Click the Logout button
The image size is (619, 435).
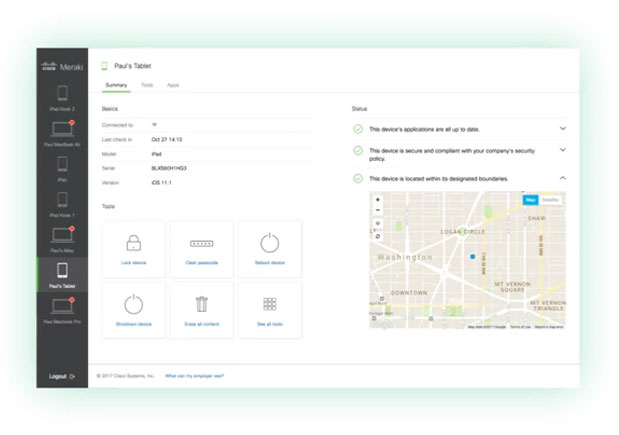click(x=62, y=376)
